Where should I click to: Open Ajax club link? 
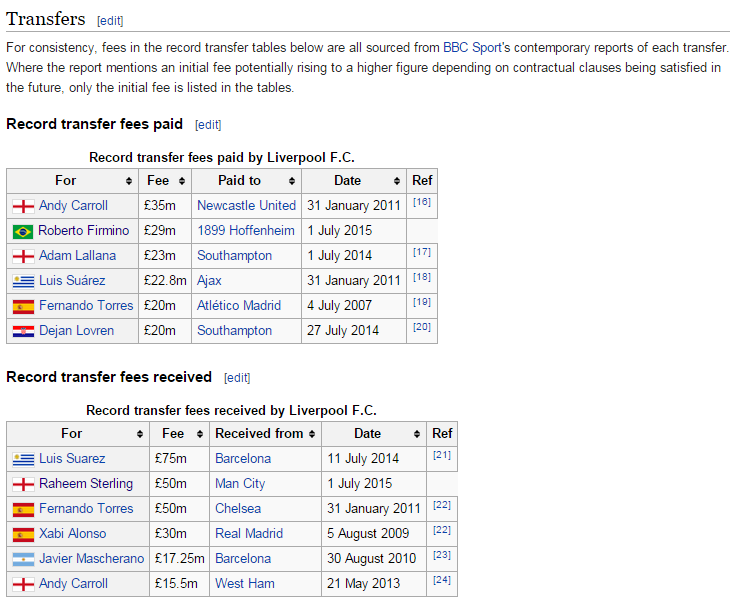coord(209,281)
